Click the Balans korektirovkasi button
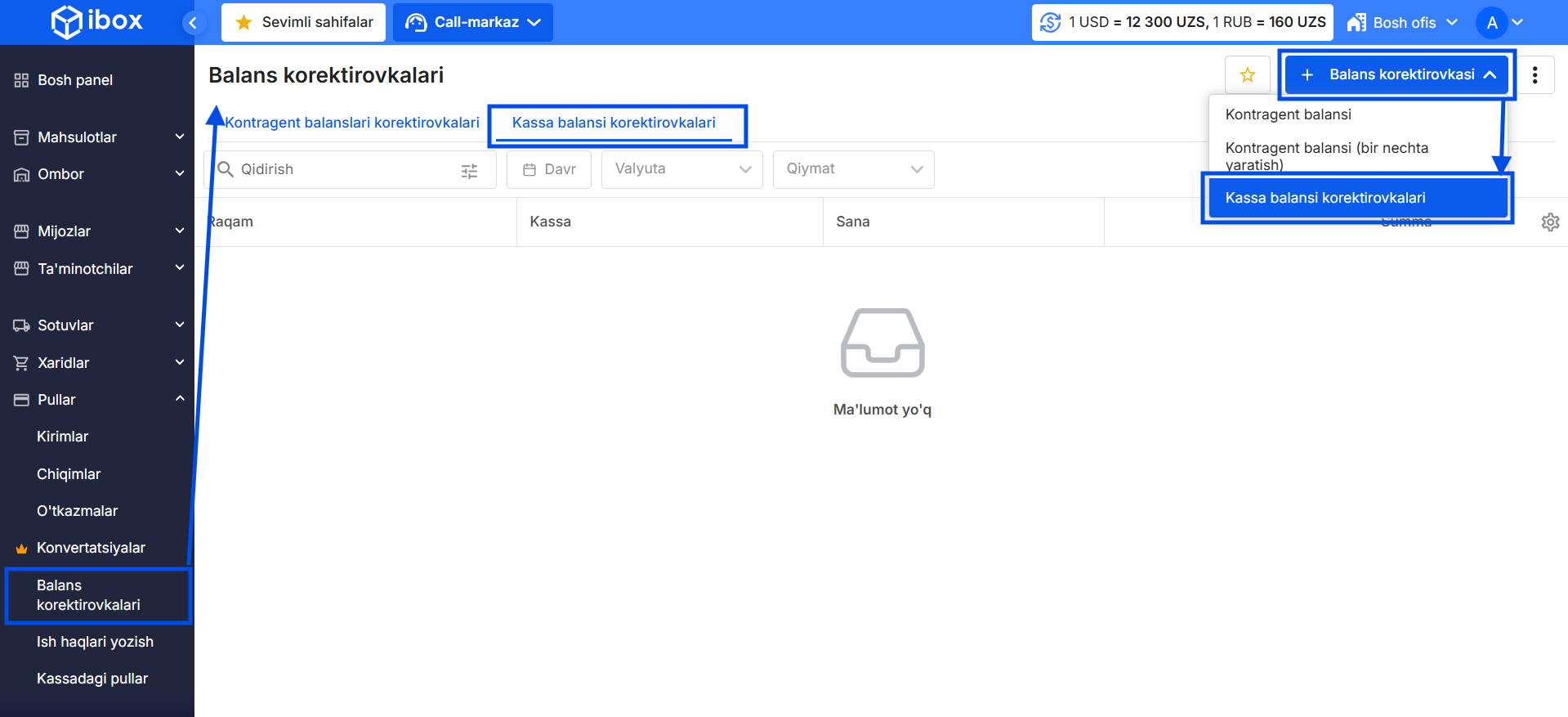This screenshot has width=1568, height=717. [1396, 75]
